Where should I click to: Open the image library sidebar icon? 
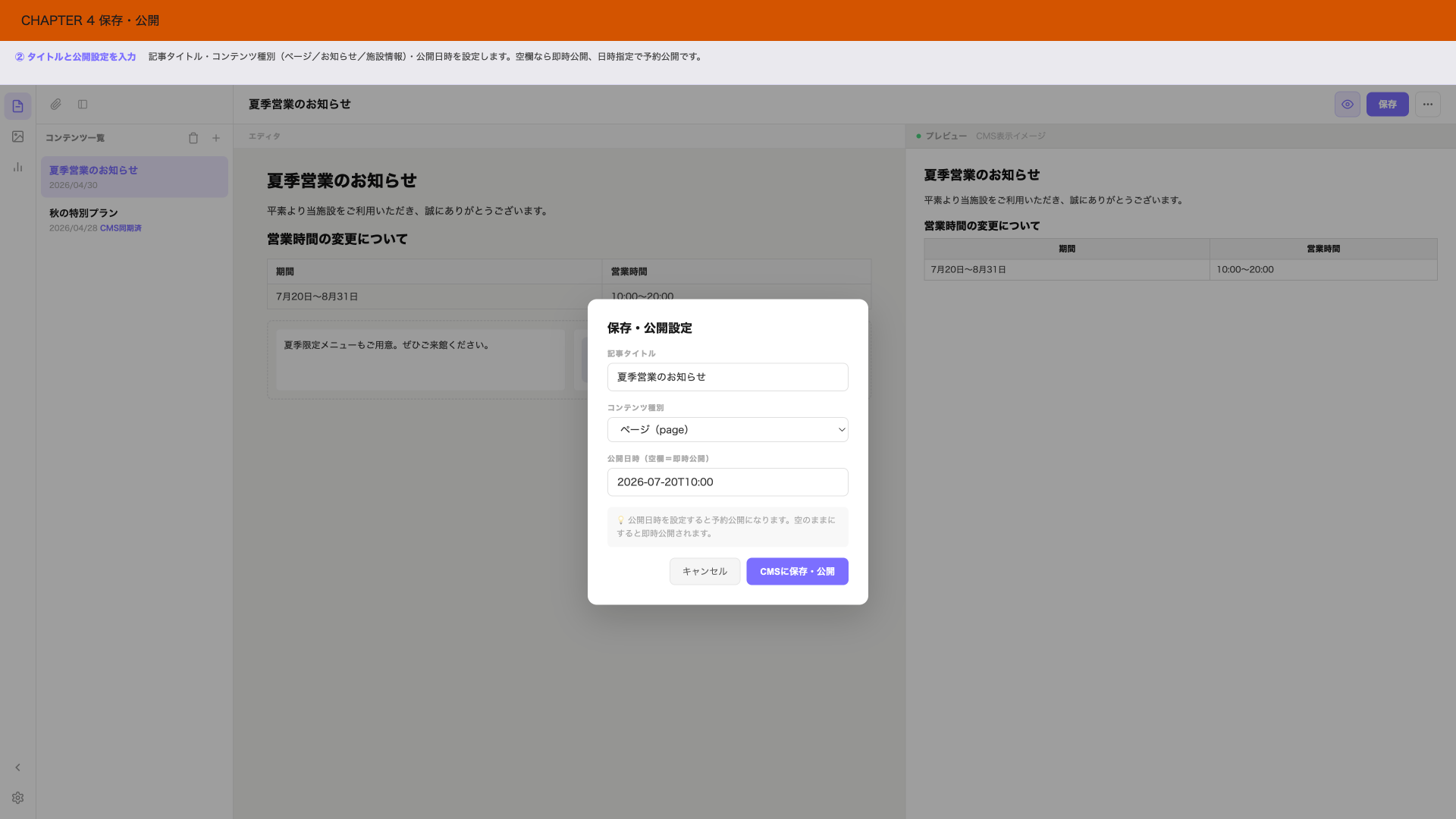(x=17, y=136)
